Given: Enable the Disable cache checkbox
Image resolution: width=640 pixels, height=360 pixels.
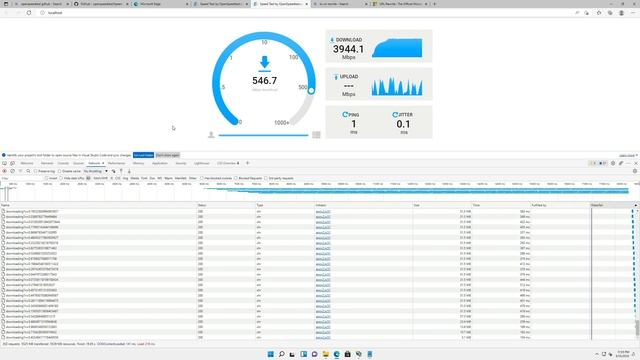Looking at the screenshot, I should coord(60,171).
